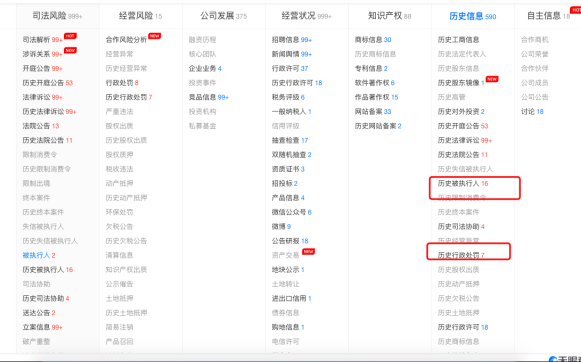Open the 自主信息 tab

click(548, 16)
